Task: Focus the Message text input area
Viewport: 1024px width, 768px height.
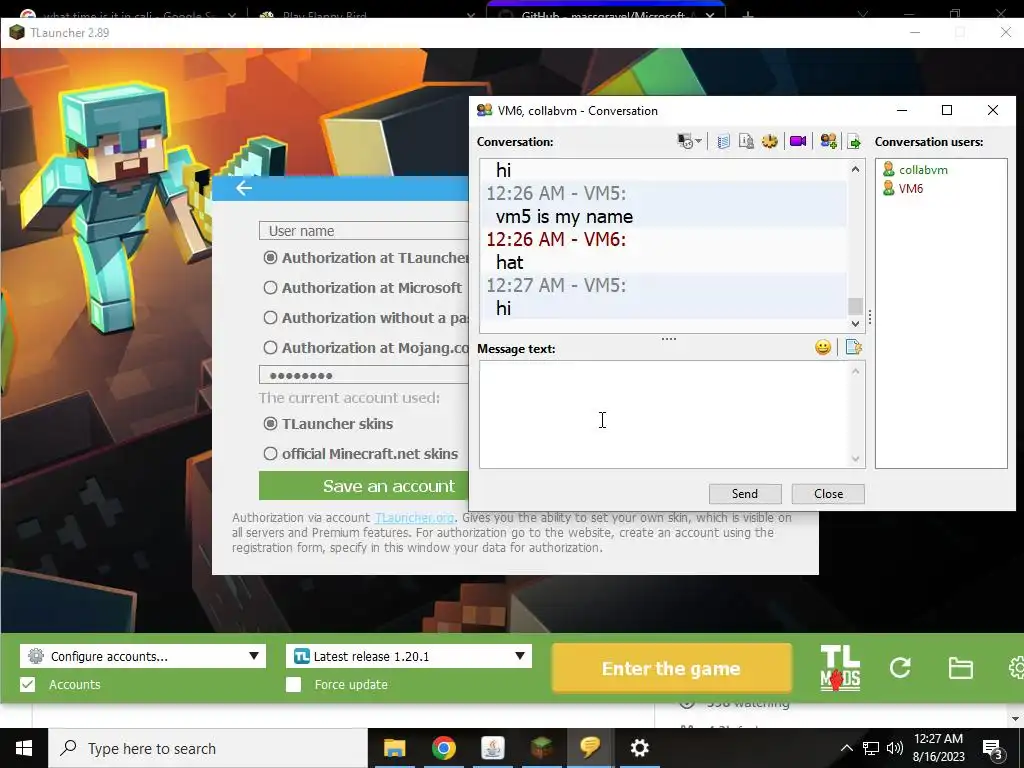Action: [665, 415]
